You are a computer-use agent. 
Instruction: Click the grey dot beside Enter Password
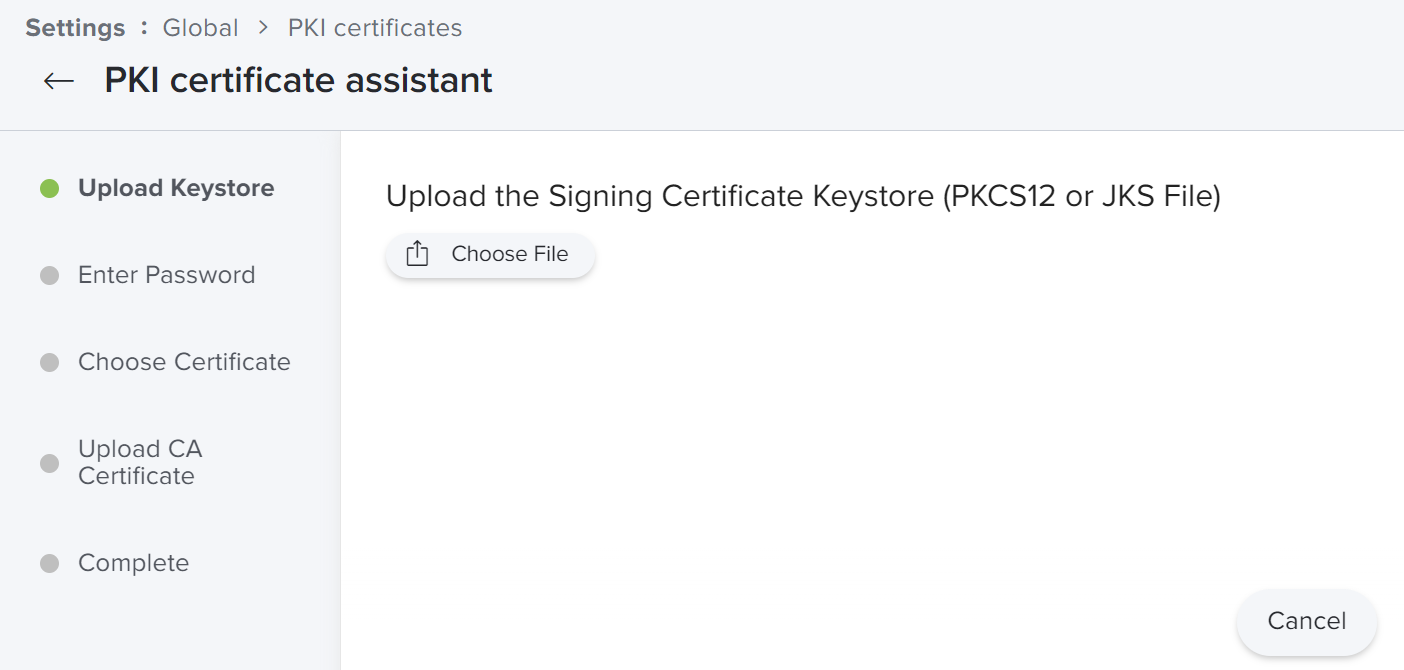[49, 275]
